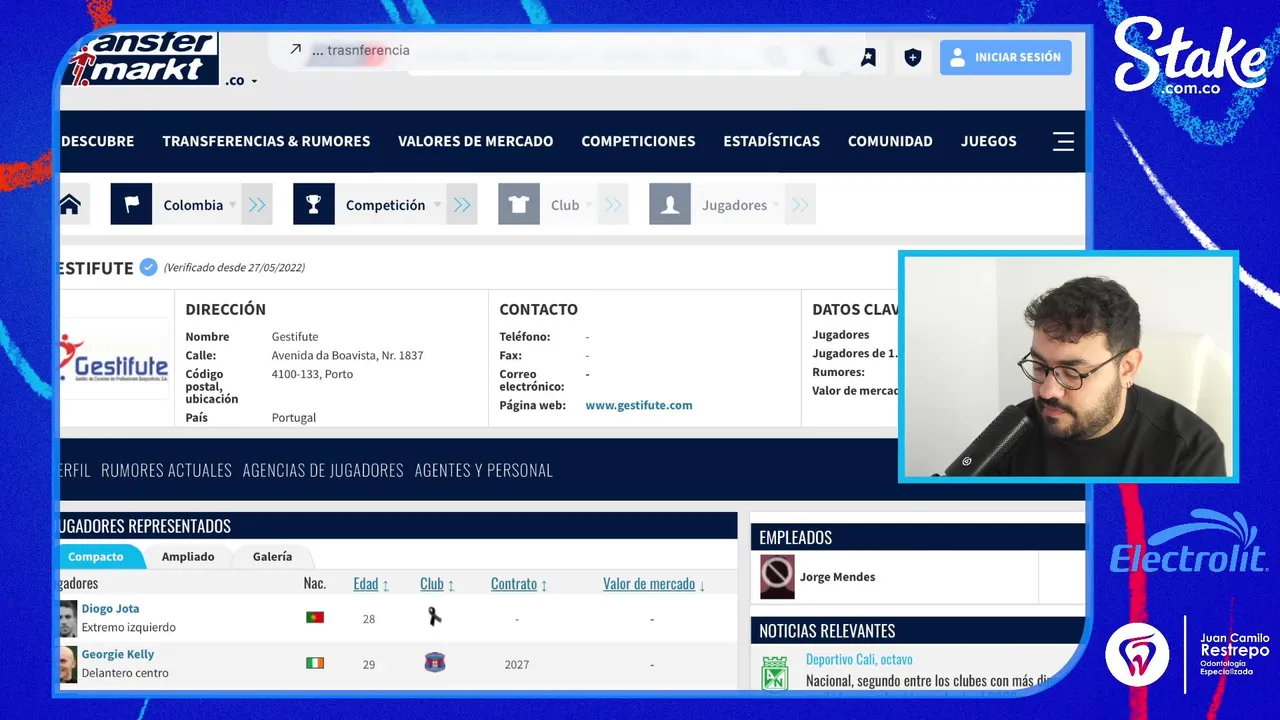
Task: Open Transferencias & Rumores menu
Action: (266, 141)
